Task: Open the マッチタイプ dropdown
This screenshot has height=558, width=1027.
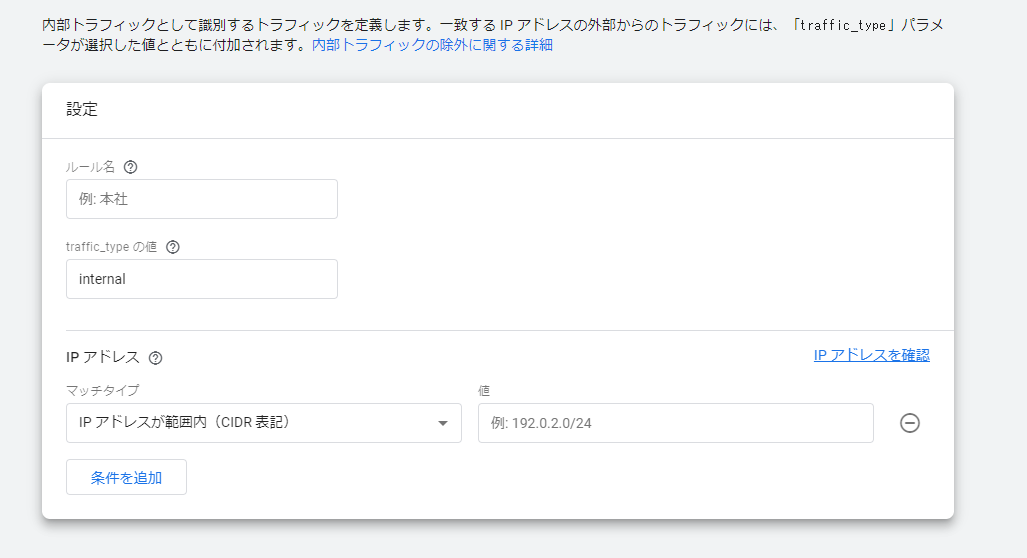Action: pos(264,423)
